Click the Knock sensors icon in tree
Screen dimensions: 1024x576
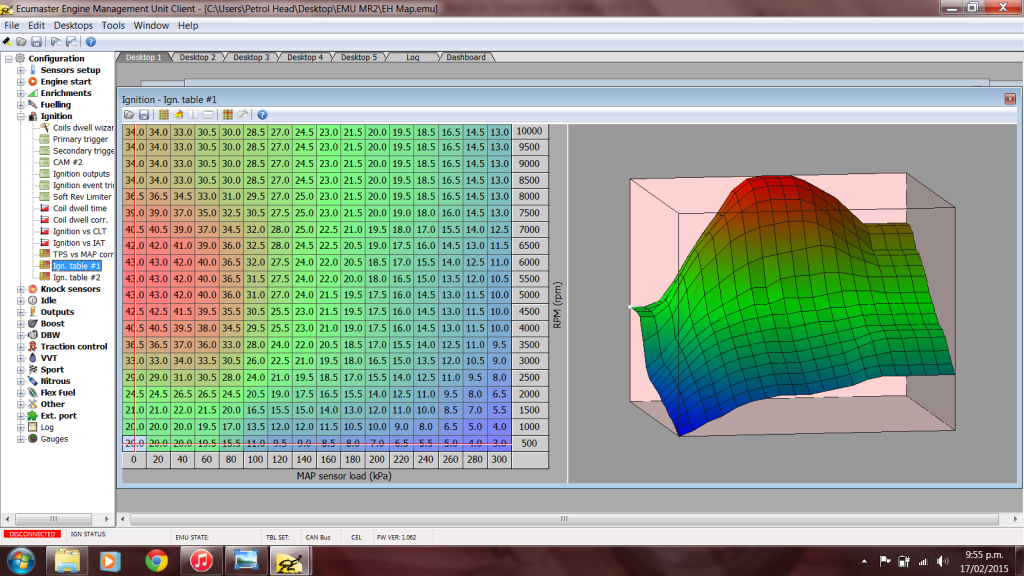[33, 289]
